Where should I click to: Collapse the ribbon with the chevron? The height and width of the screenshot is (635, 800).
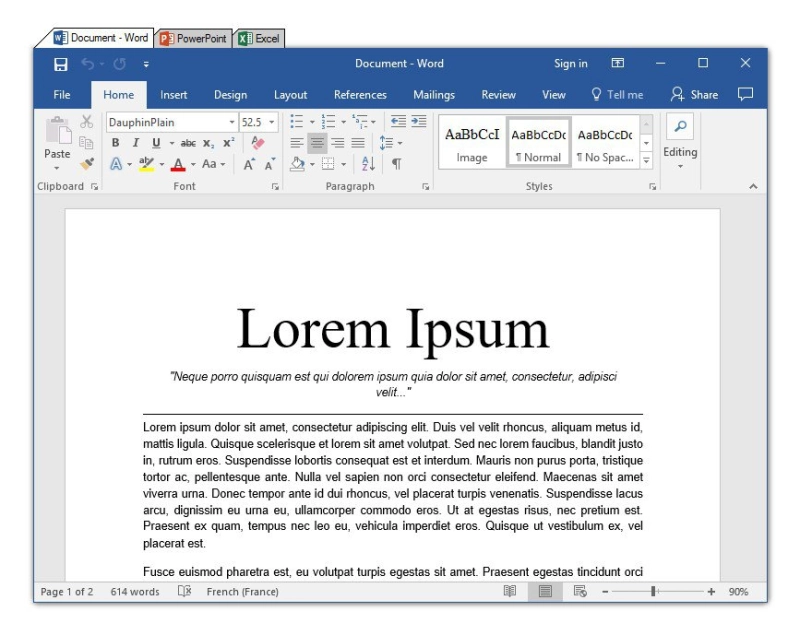point(753,186)
